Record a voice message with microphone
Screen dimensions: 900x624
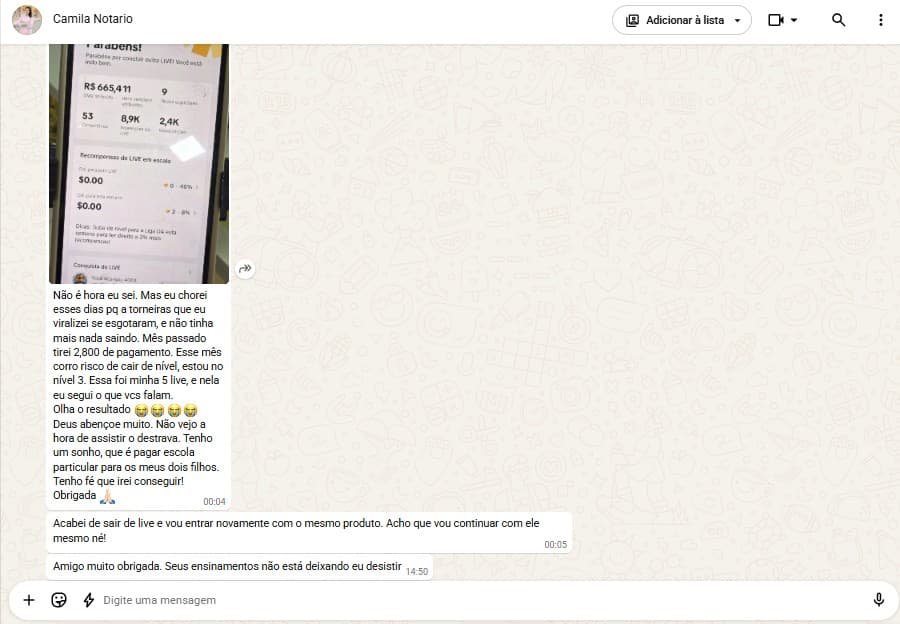(x=878, y=600)
